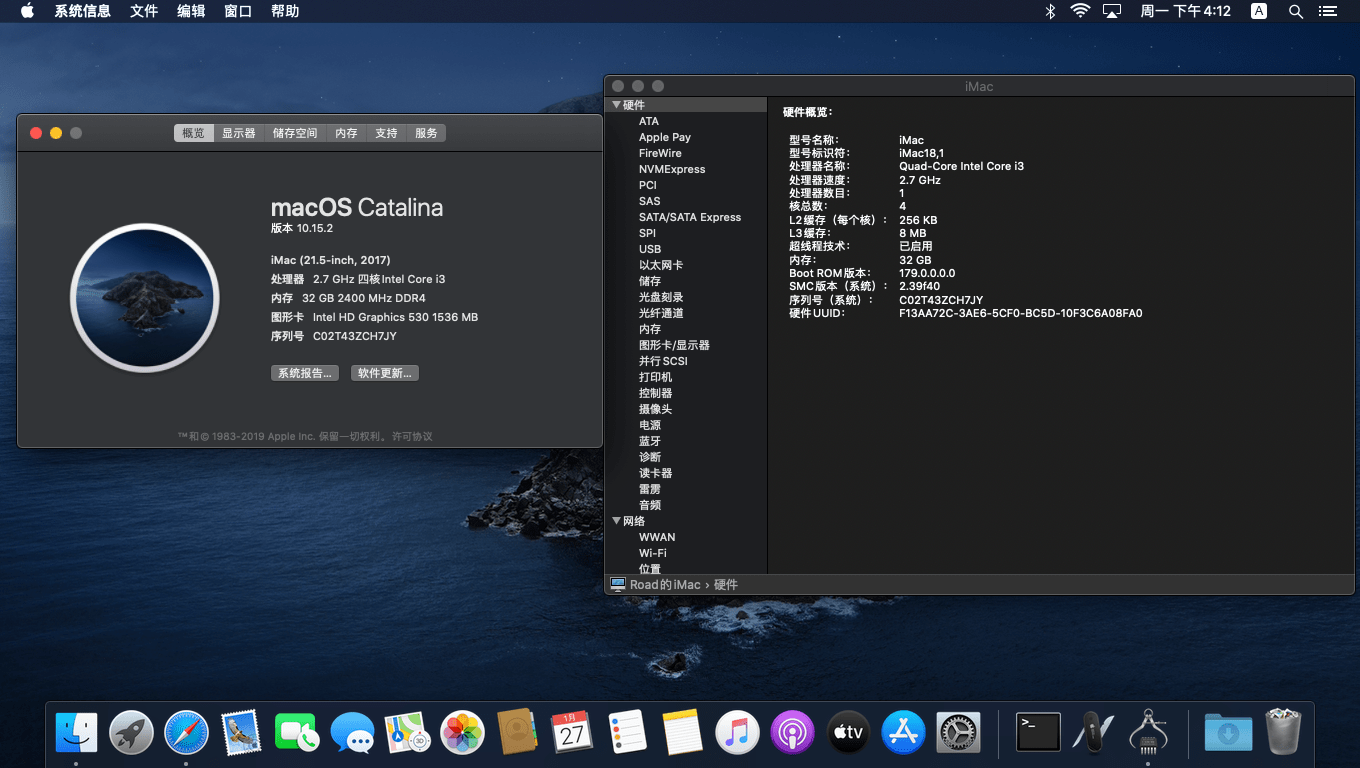Click the Bluetooth status icon
The height and width of the screenshot is (768, 1360).
pos(1050,11)
